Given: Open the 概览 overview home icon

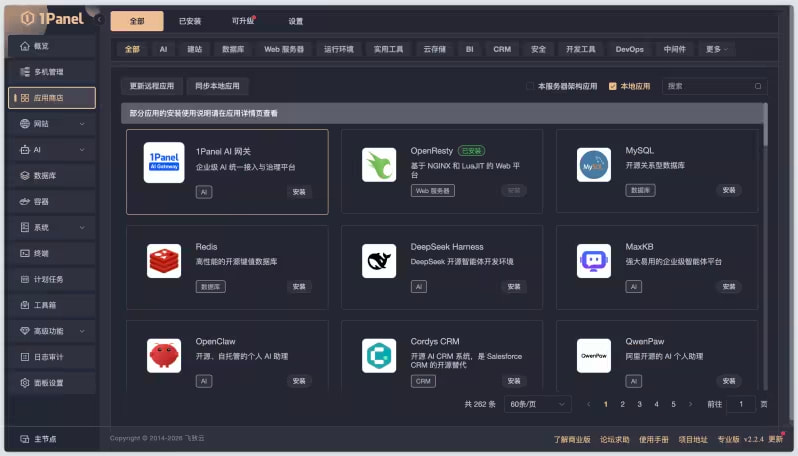Looking at the screenshot, I should point(24,46).
